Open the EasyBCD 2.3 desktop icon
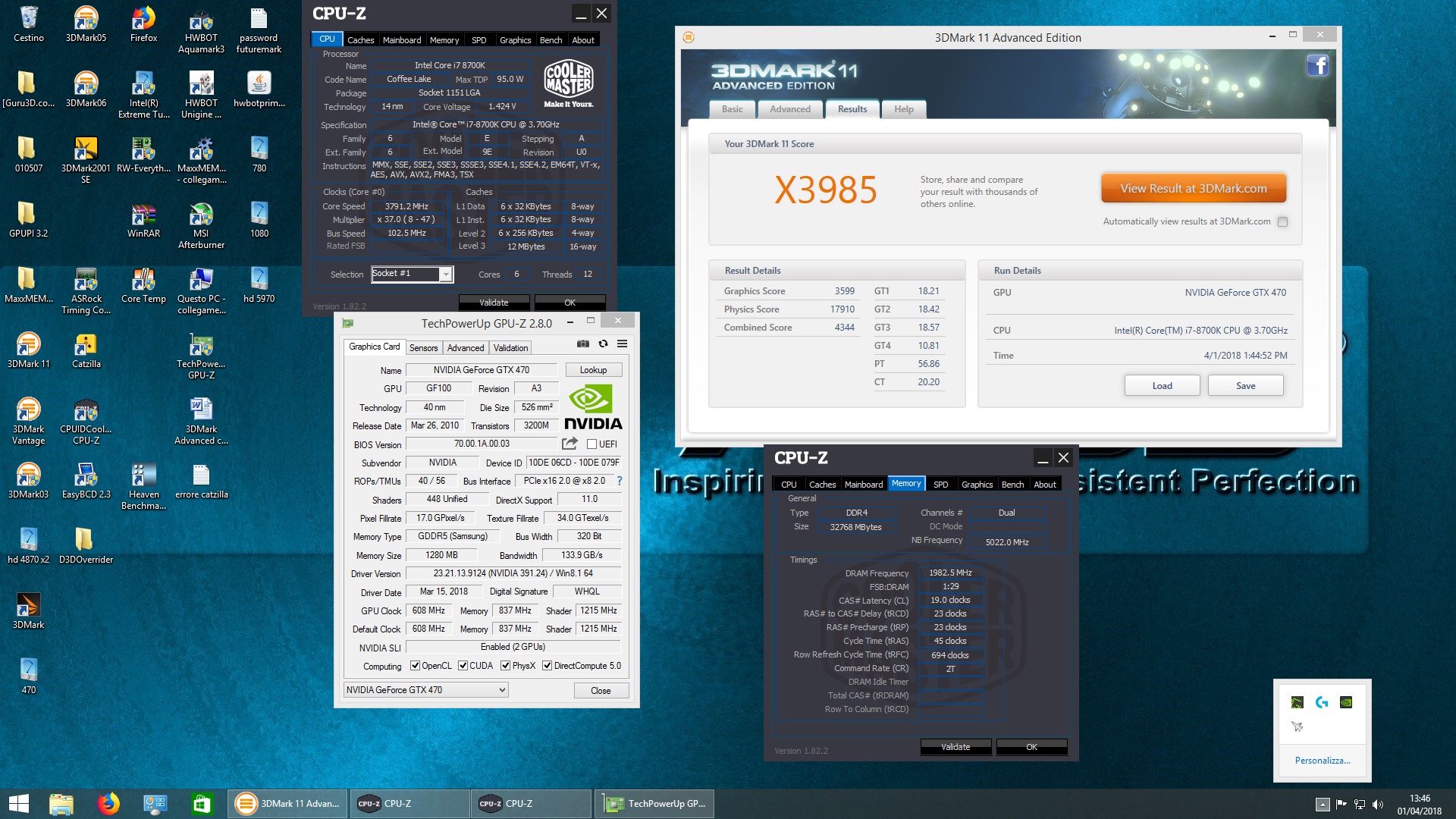The image size is (1456, 819). click(x=86, y=480)
